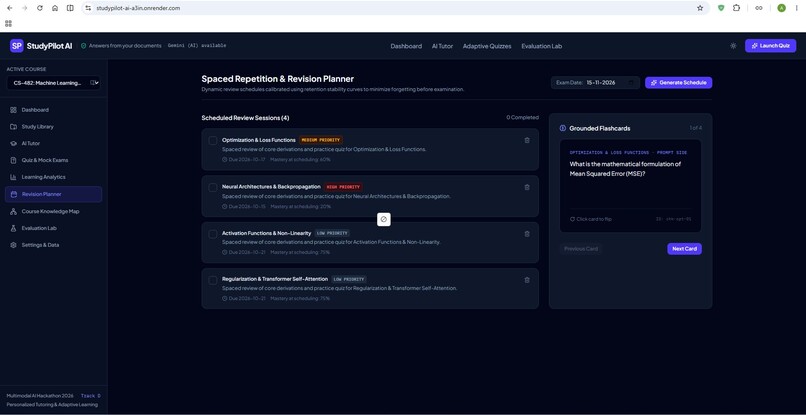Click LOW PRIORITY badge on Regularization session
The image size is (806, 415).
pos(349,279)
